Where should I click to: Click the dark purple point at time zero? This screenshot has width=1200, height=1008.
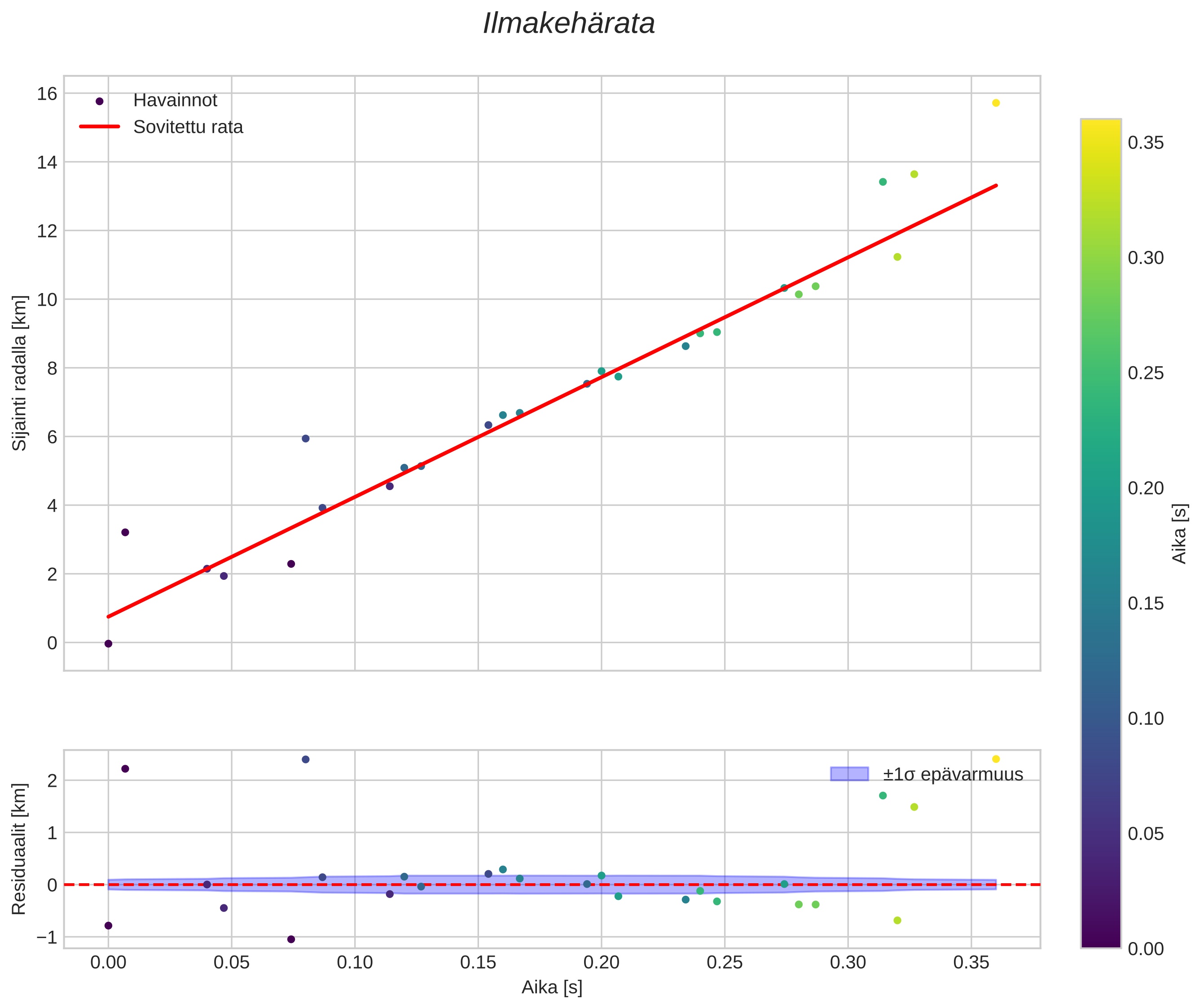(108, 644)
